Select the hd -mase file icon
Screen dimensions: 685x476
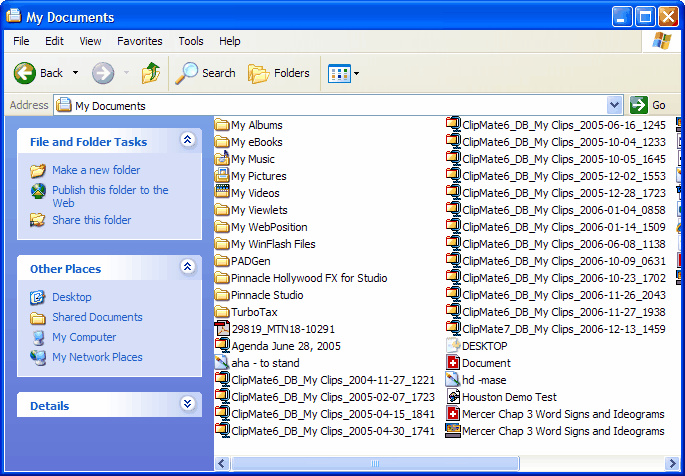tap(453, 379)
